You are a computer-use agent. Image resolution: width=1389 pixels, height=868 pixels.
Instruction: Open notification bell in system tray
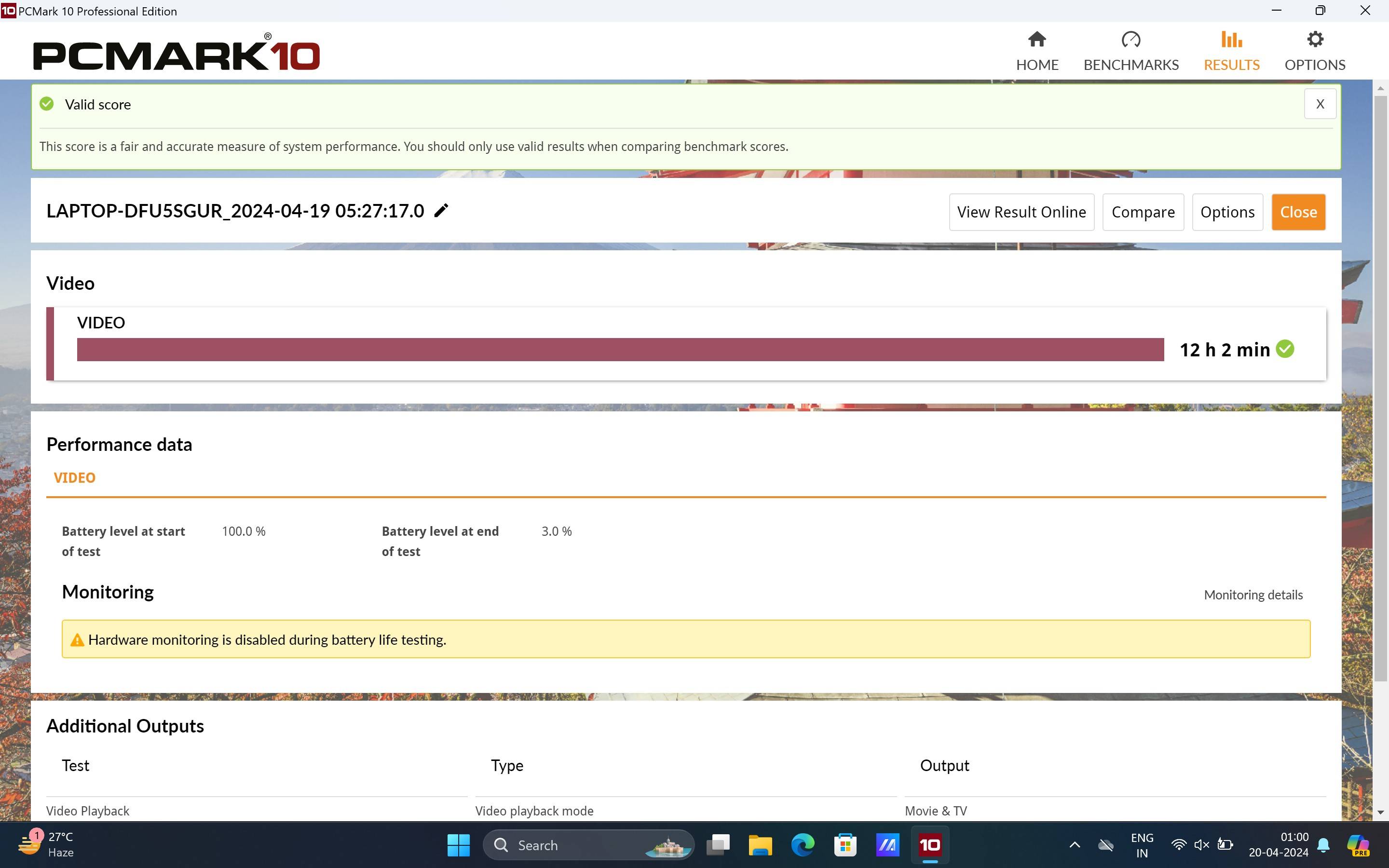pos(1323,845)
